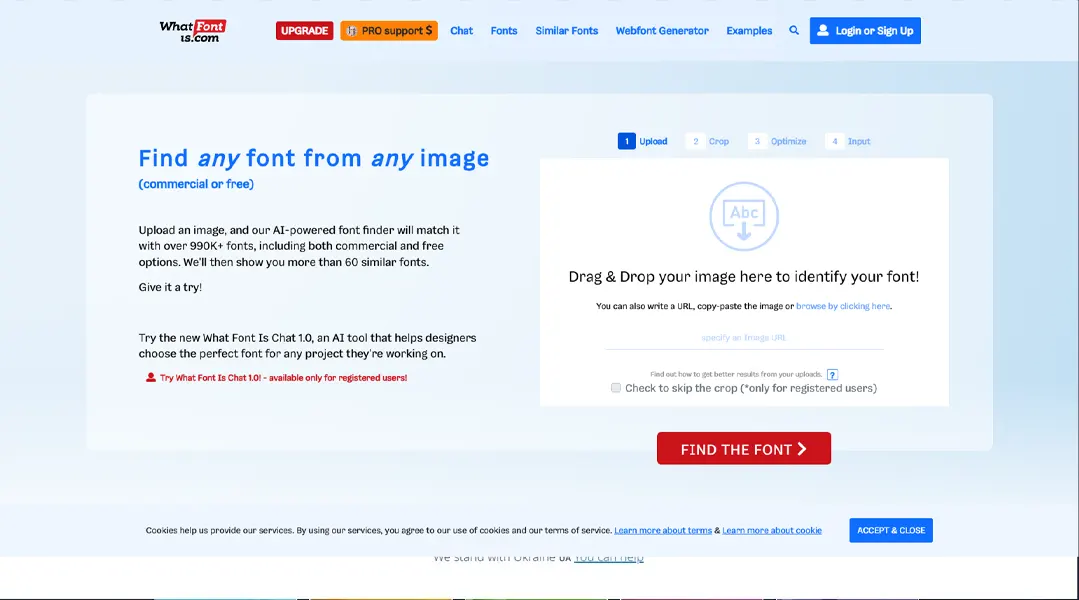Click 'Give it a try!' text
The image size is (1079, 600).
[x=170, y=287]
